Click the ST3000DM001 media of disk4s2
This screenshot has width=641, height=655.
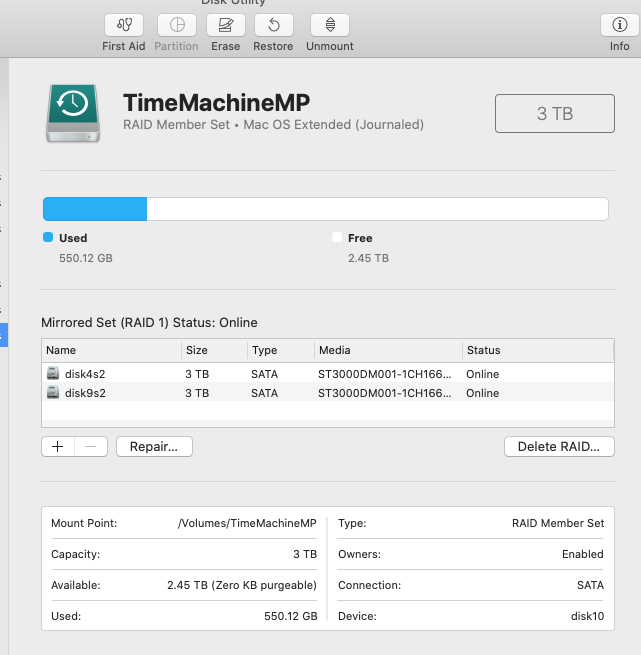point(384,374)
